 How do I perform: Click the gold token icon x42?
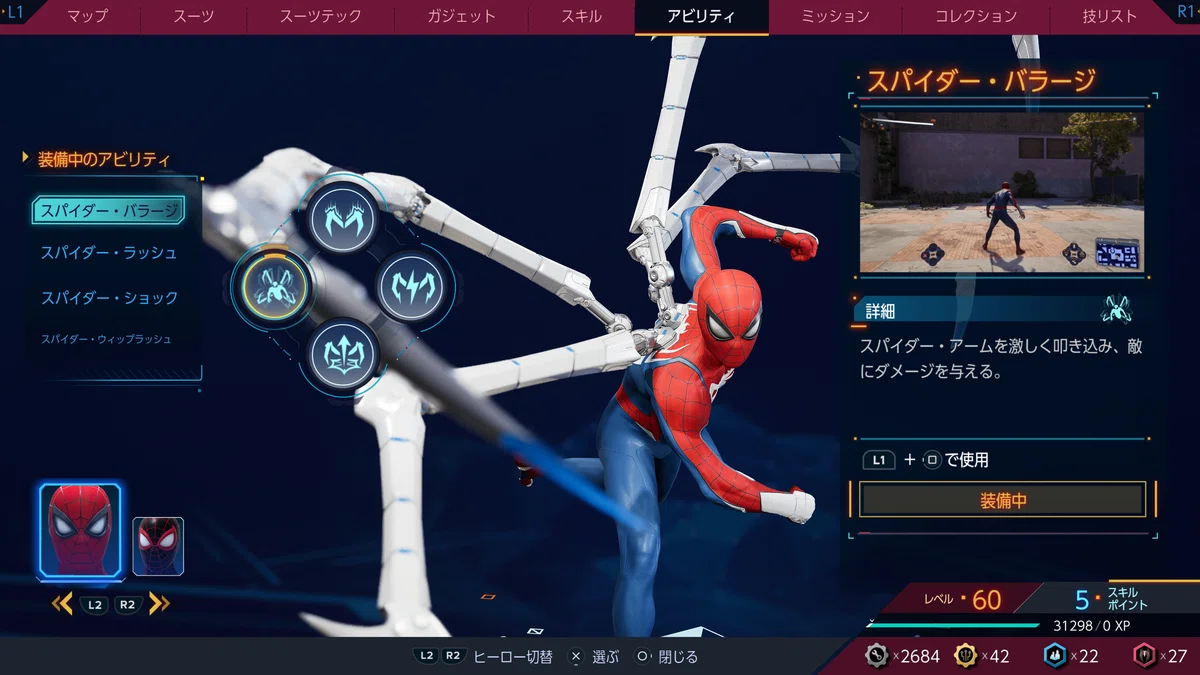click(966, 656)
